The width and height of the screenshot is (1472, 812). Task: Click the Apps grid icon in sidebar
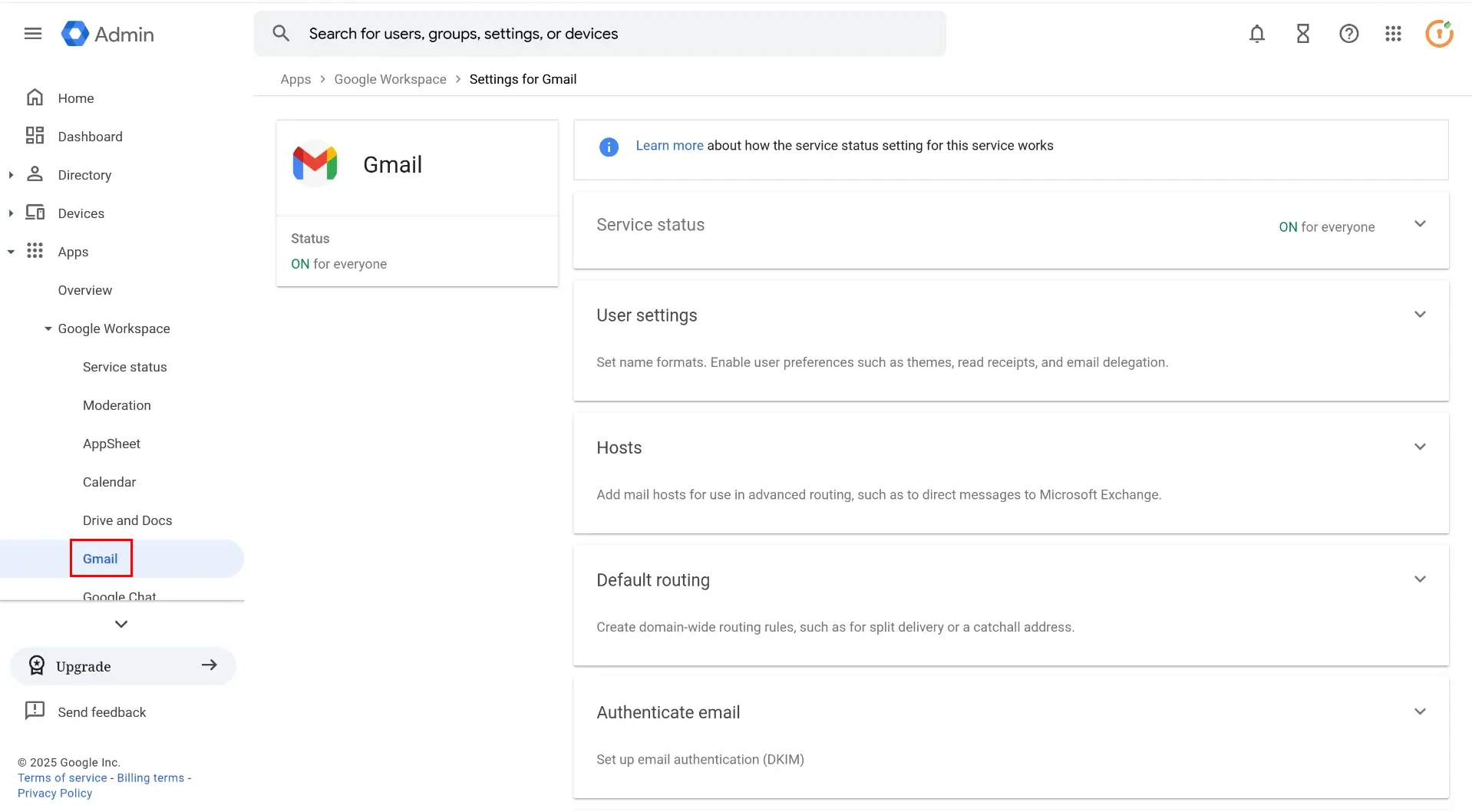(35, 251)
